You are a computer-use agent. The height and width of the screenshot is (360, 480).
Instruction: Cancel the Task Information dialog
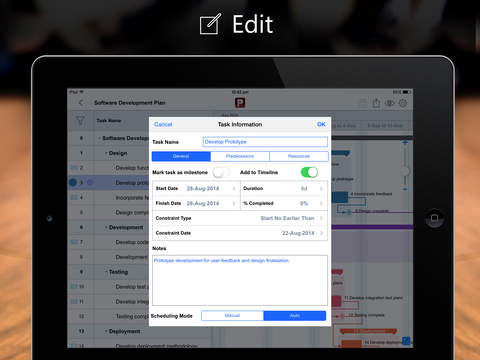(x=163, y=124)
